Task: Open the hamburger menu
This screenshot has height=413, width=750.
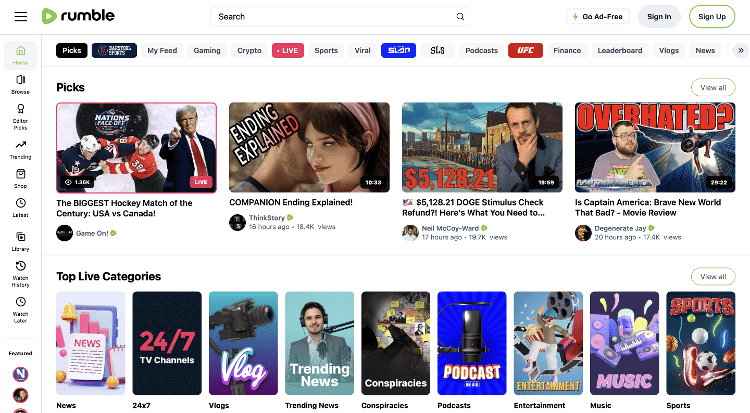Action: 21,17
